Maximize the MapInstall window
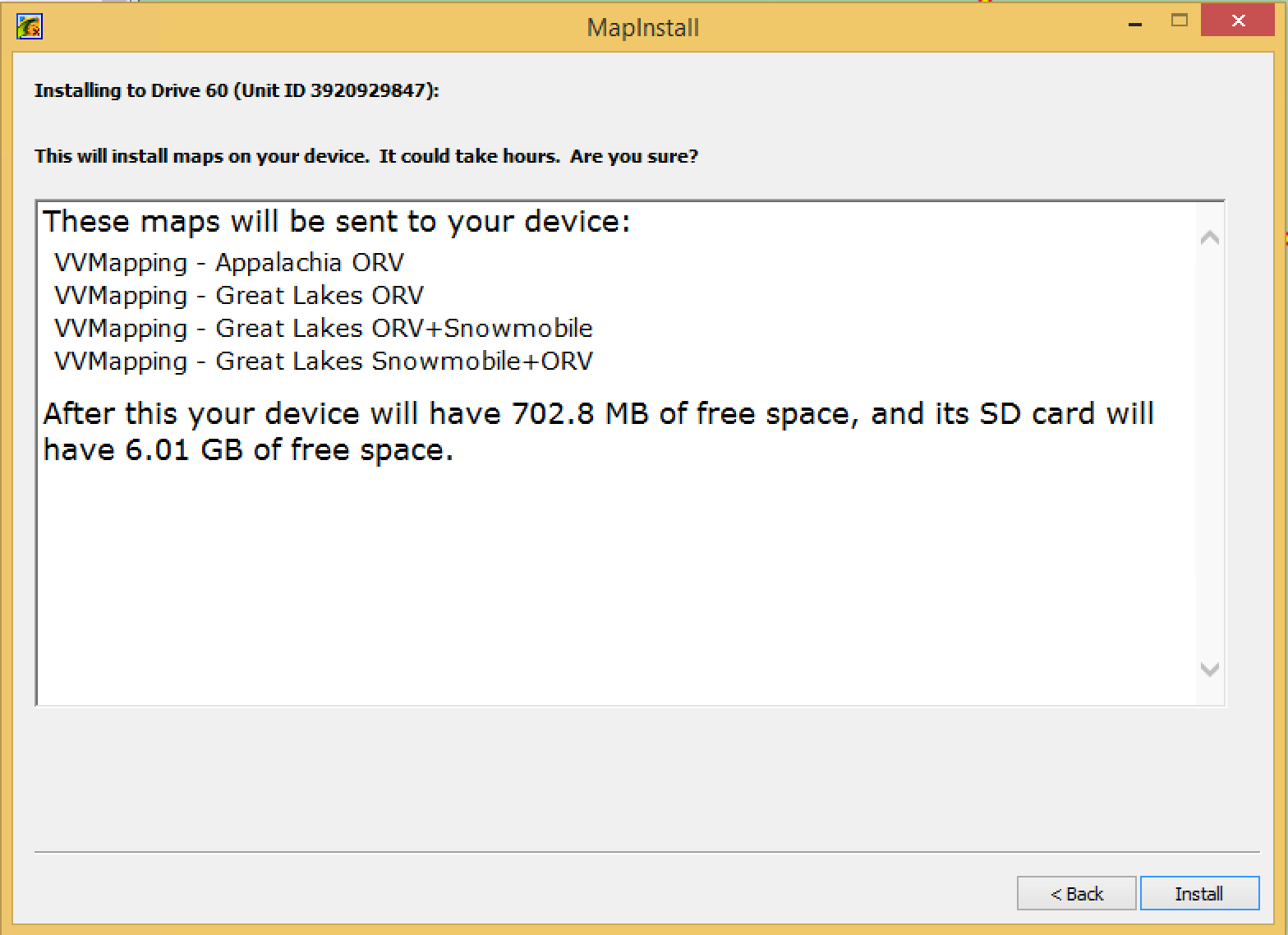This screenshot has width=1288, height=935. [x=1180, y=21]
